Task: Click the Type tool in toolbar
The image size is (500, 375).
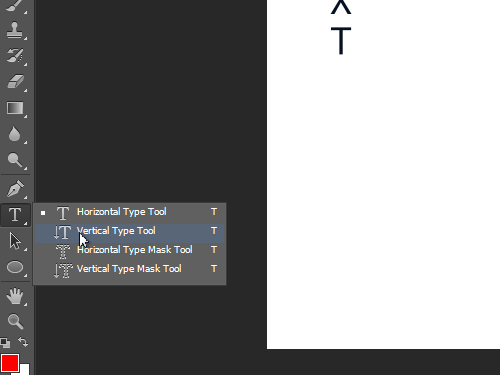Action: (x=15, y=215)
